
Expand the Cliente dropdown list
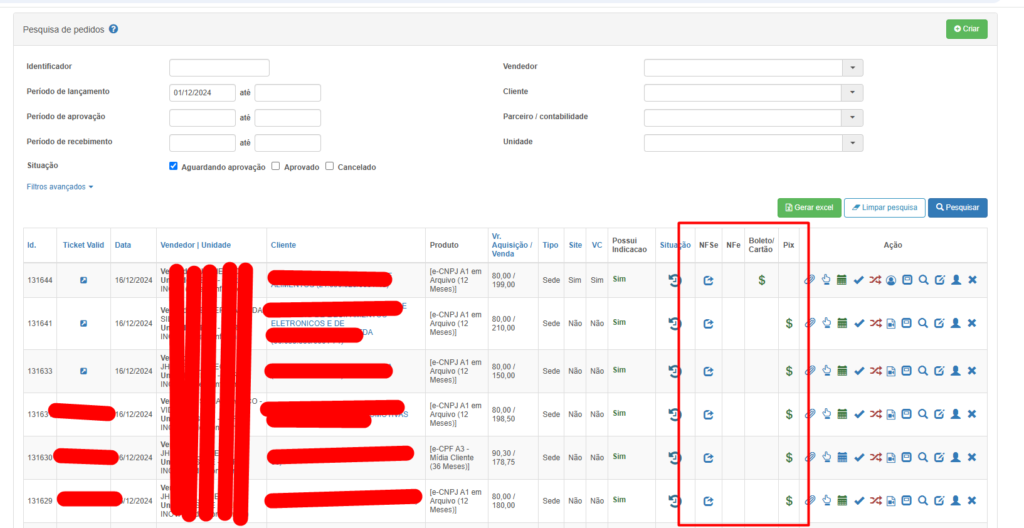pos(852,92)
